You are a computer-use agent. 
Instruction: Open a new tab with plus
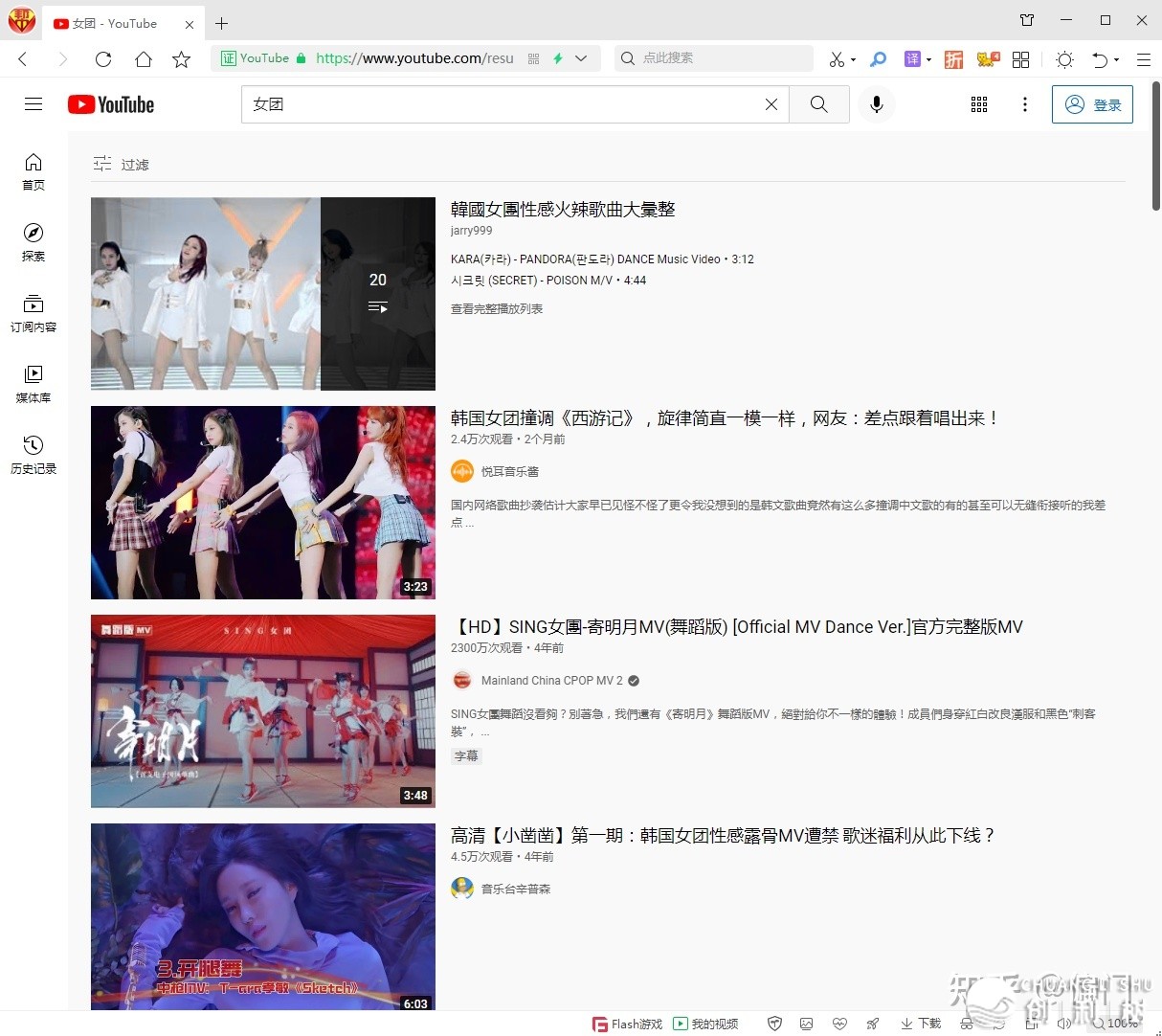pos(221,23)
